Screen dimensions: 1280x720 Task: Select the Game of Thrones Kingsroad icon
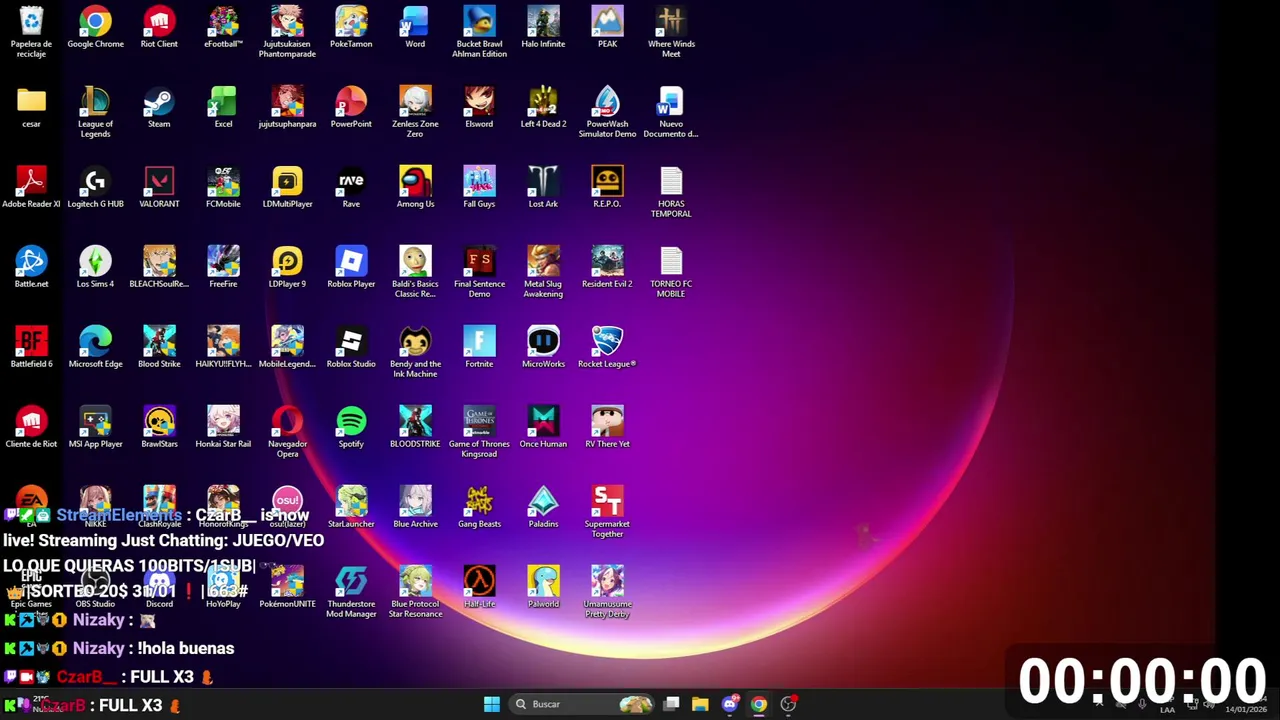click(479, 431)
